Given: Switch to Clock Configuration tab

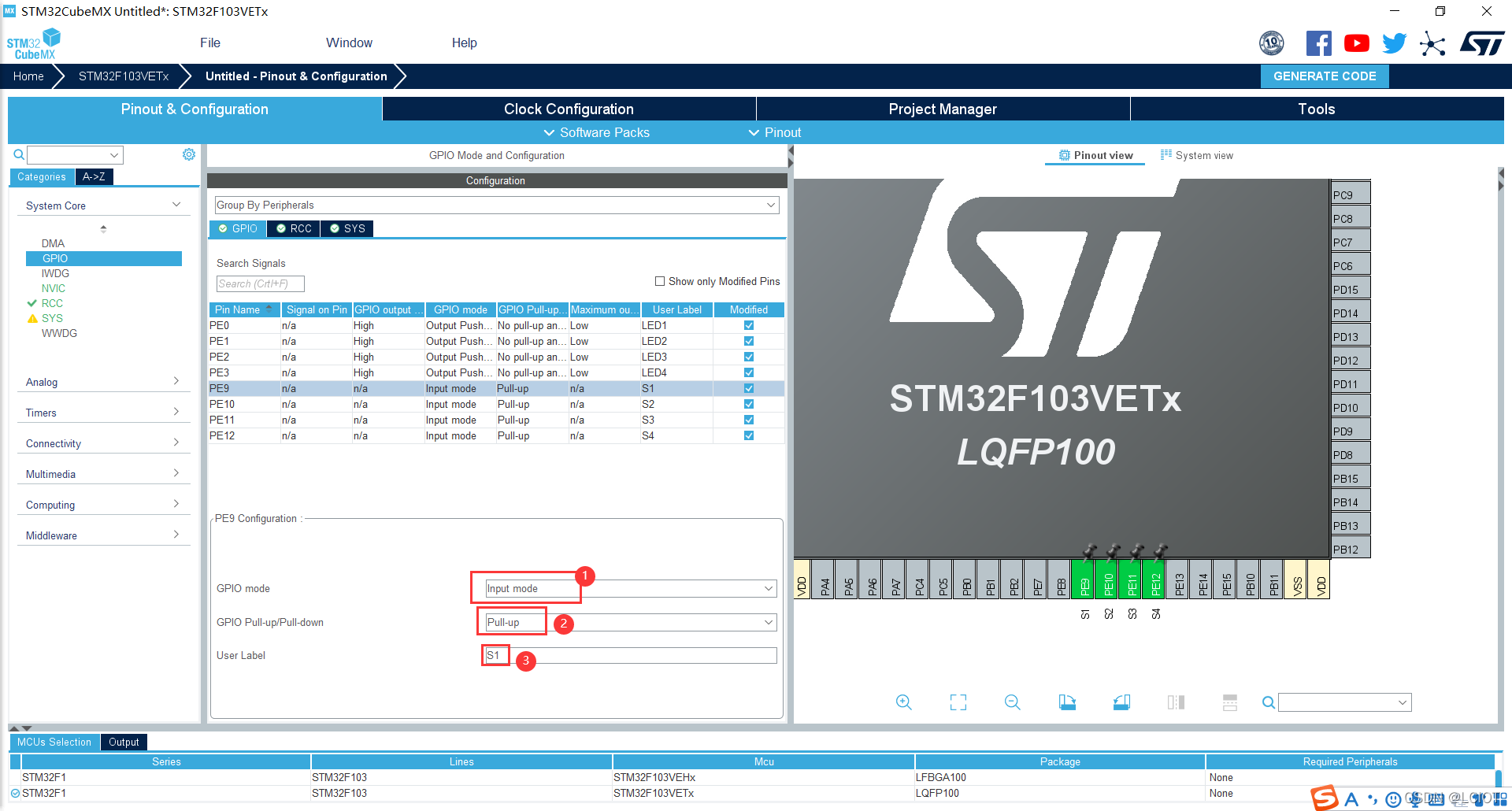Looking at the screenshot, I should tap(569, 109).
